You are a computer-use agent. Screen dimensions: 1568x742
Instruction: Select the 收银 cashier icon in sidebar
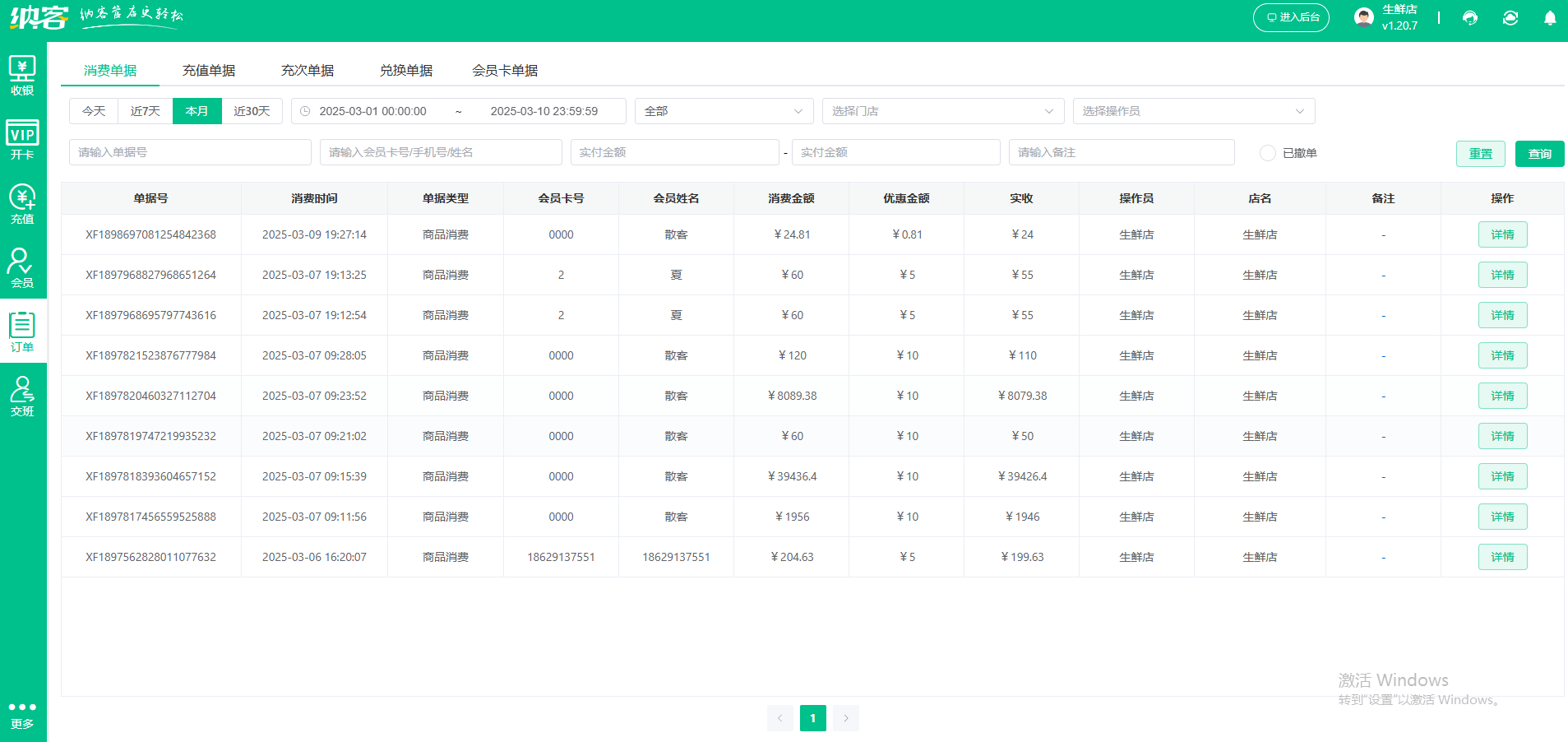click(22, 74)
